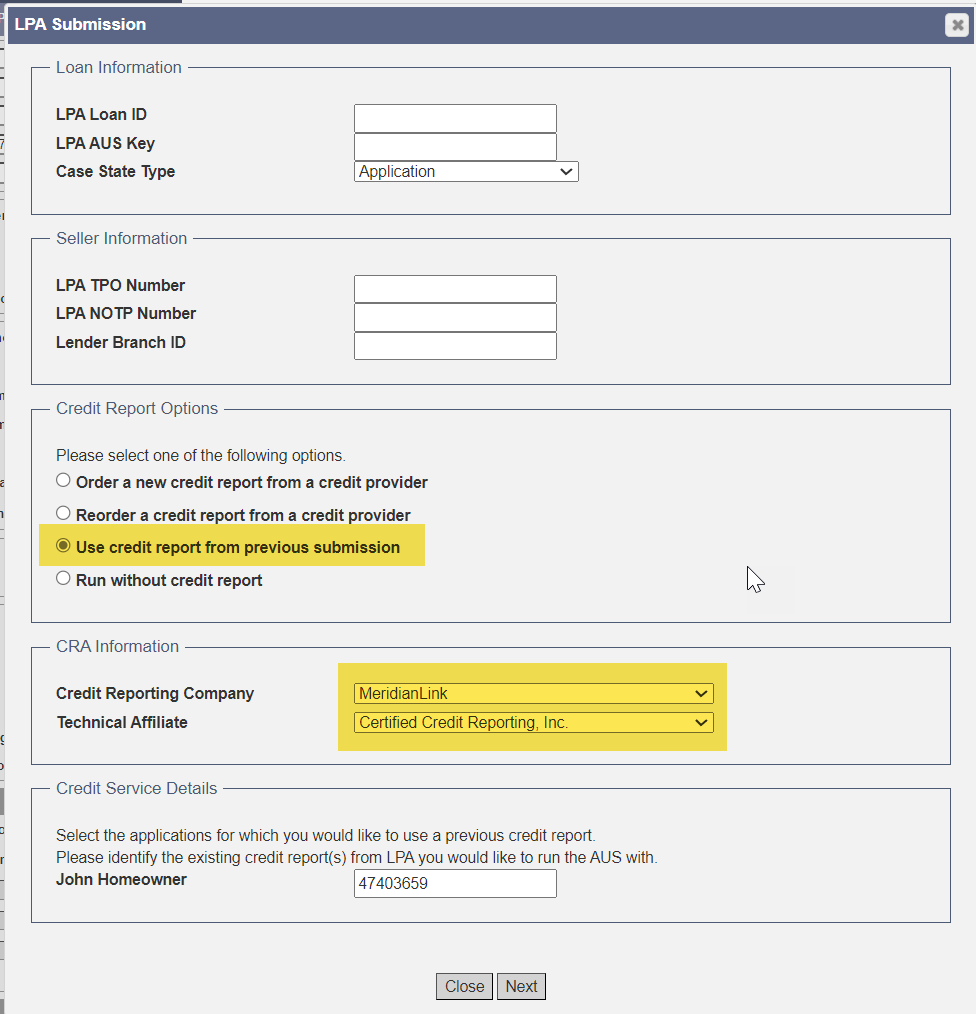This screenshot has height=1014, width=976.
Task: Select Use credit report from previous submission
Action: [x=63, y=546]
